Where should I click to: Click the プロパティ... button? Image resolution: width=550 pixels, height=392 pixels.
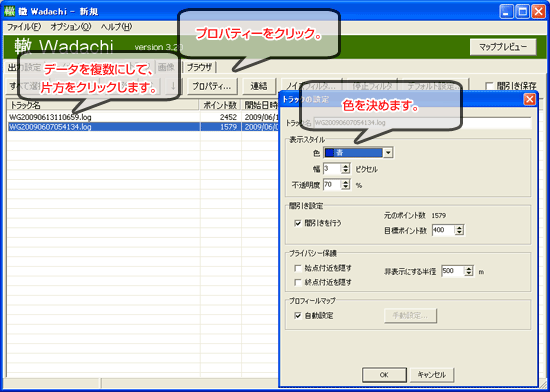212,86
